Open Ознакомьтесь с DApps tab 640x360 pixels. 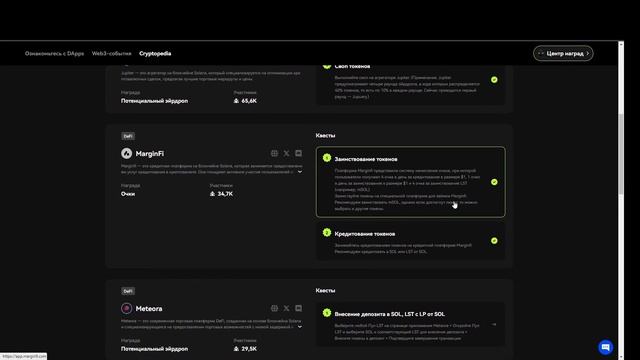pyautogui.click(x=54, y=53)
